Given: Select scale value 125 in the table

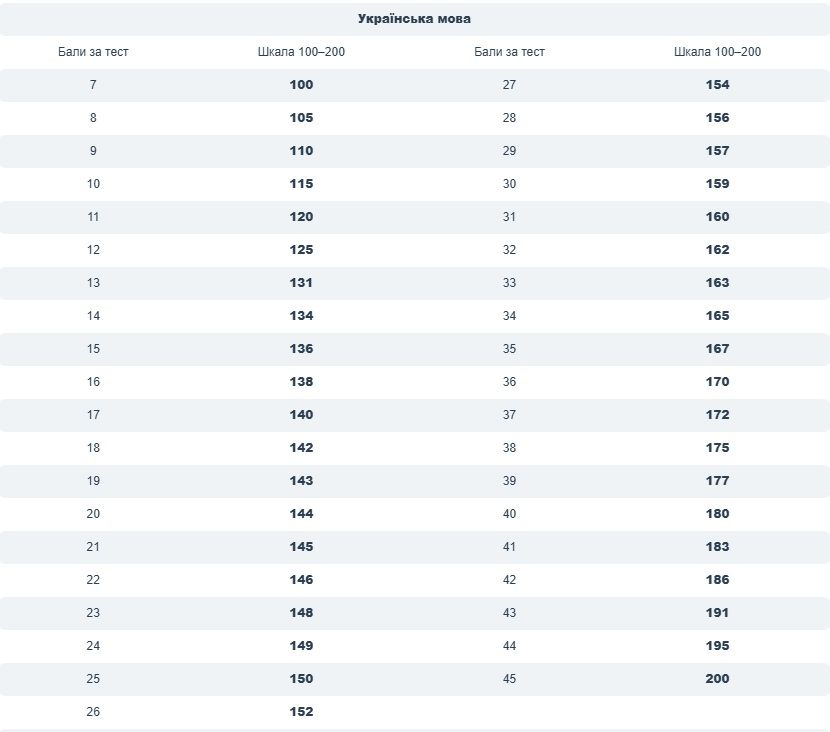Looking at the screenshot, I should click(301, 250).
